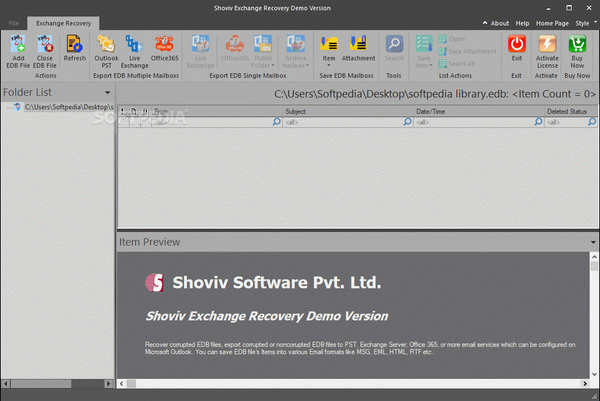Open the About menu
The width and height of the screenshot is (600, 401).
pyautogui.click(x=500, y=23)
